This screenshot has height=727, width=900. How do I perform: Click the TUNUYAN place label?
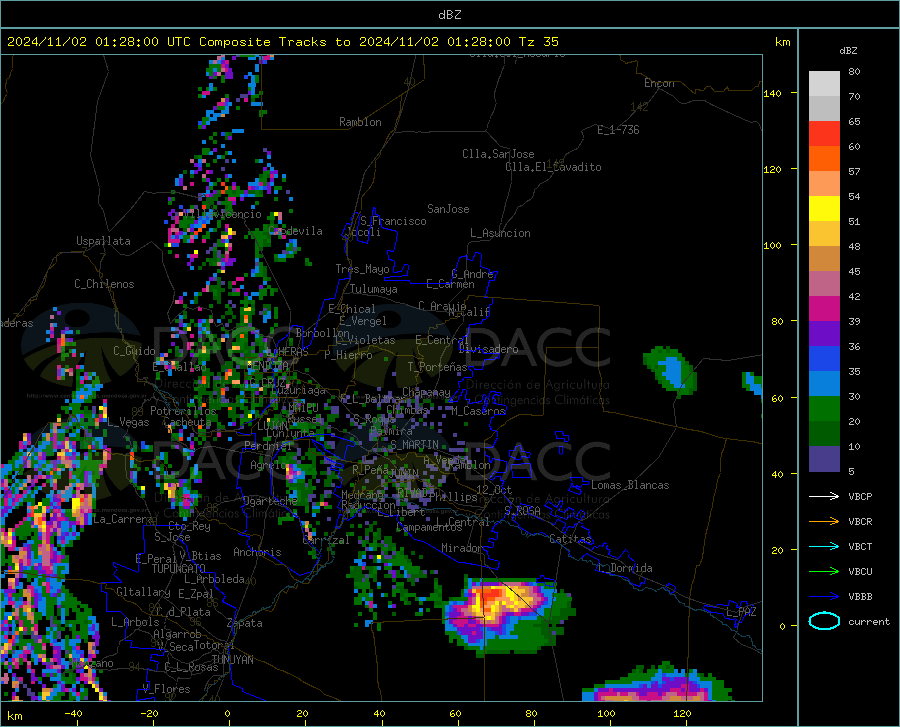232,659
